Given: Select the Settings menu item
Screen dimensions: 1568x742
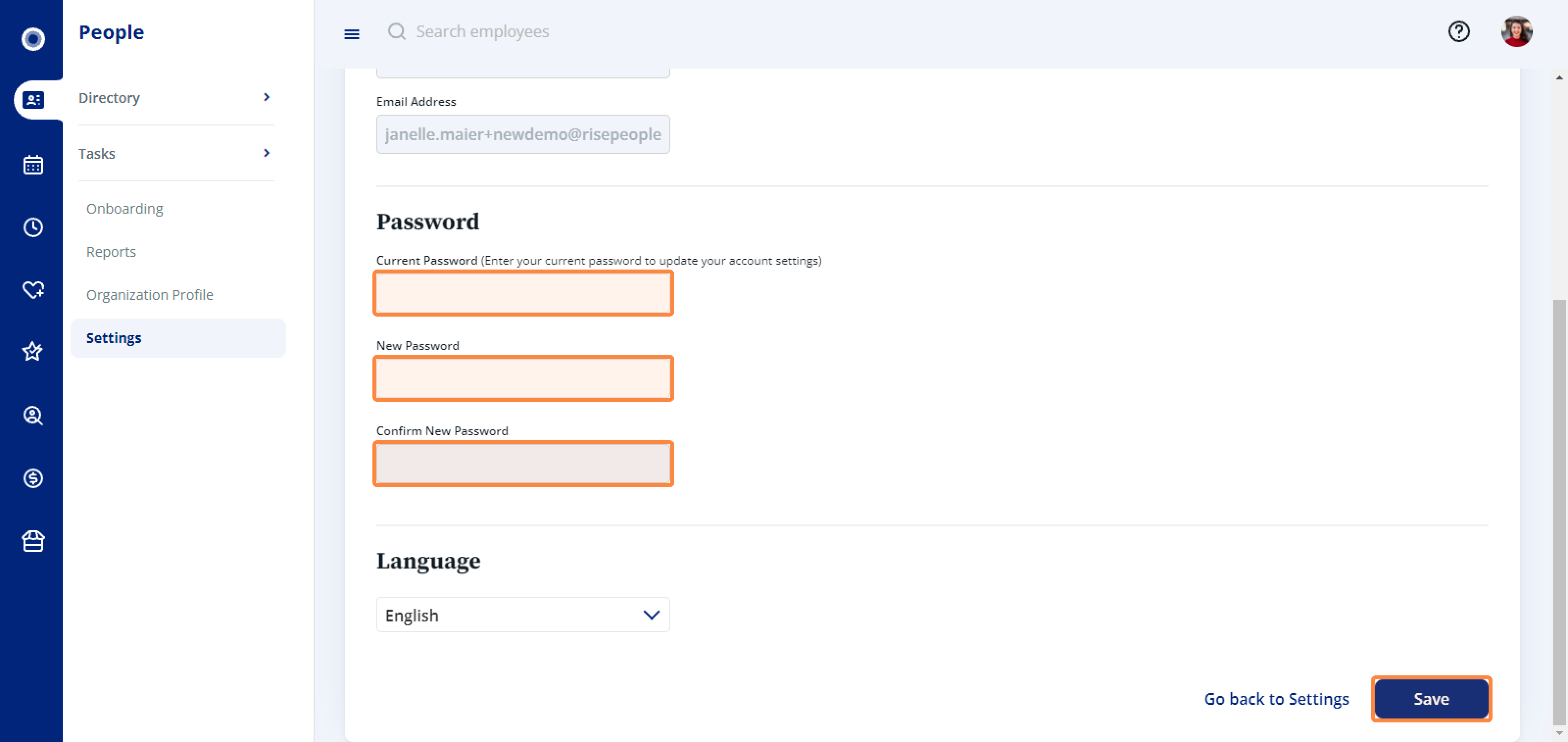Looking at the screenshot, I should [178, 338].
